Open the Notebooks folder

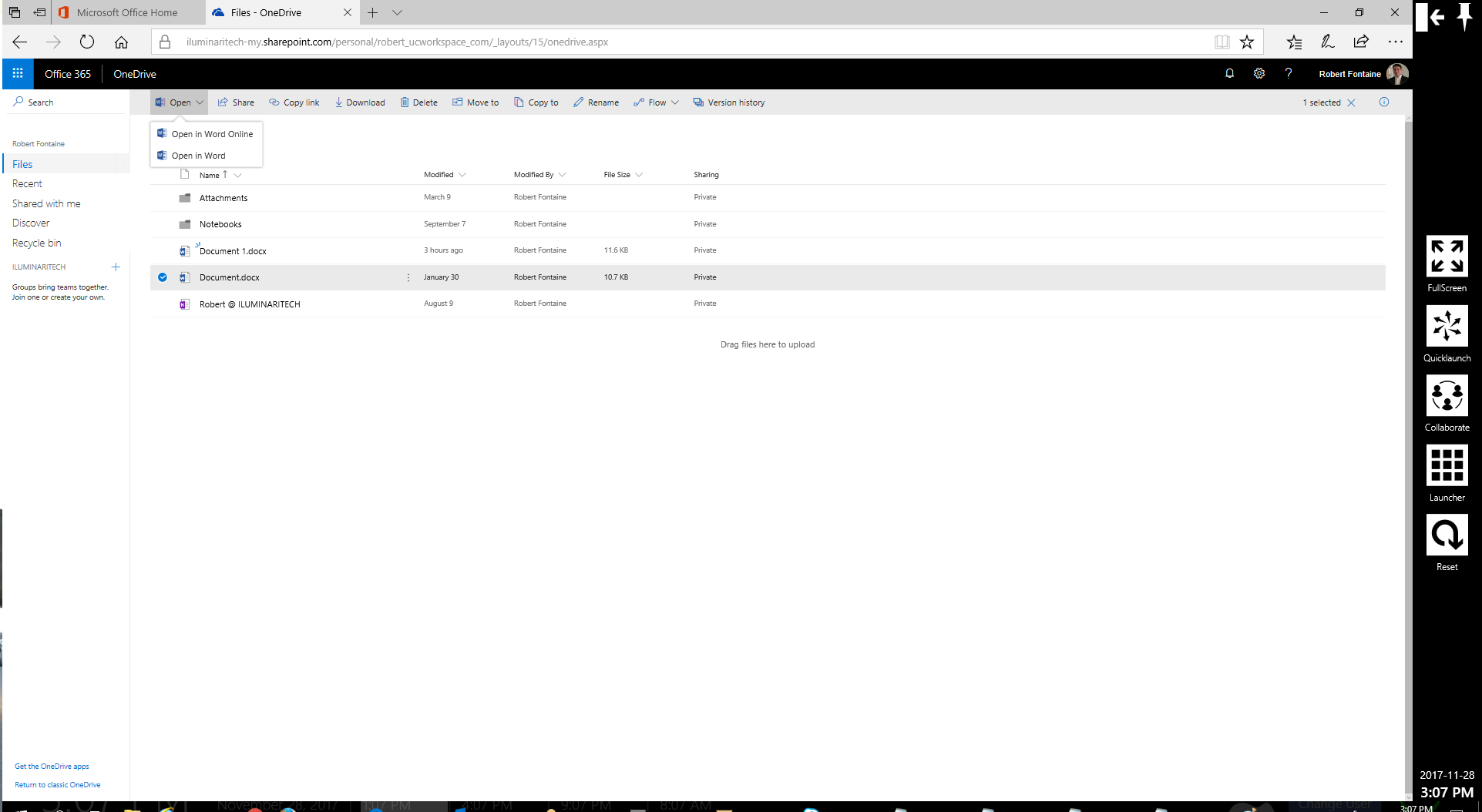click(x=220, y=224)
